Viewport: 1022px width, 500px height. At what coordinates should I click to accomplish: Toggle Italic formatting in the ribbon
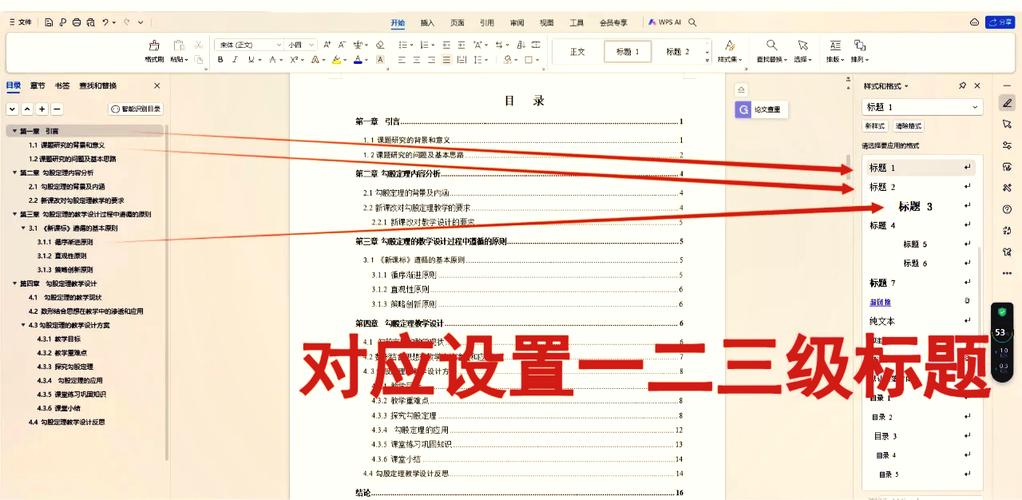click(235, 60)
